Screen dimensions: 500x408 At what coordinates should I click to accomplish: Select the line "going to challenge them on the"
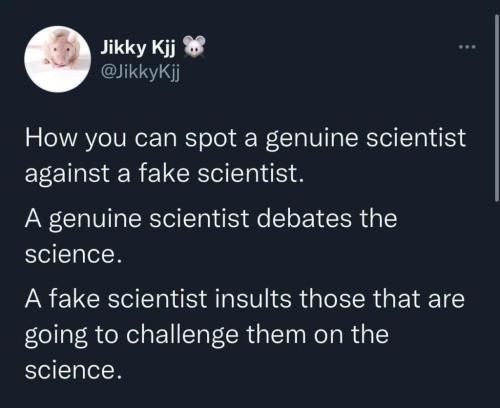click(206, 335)
